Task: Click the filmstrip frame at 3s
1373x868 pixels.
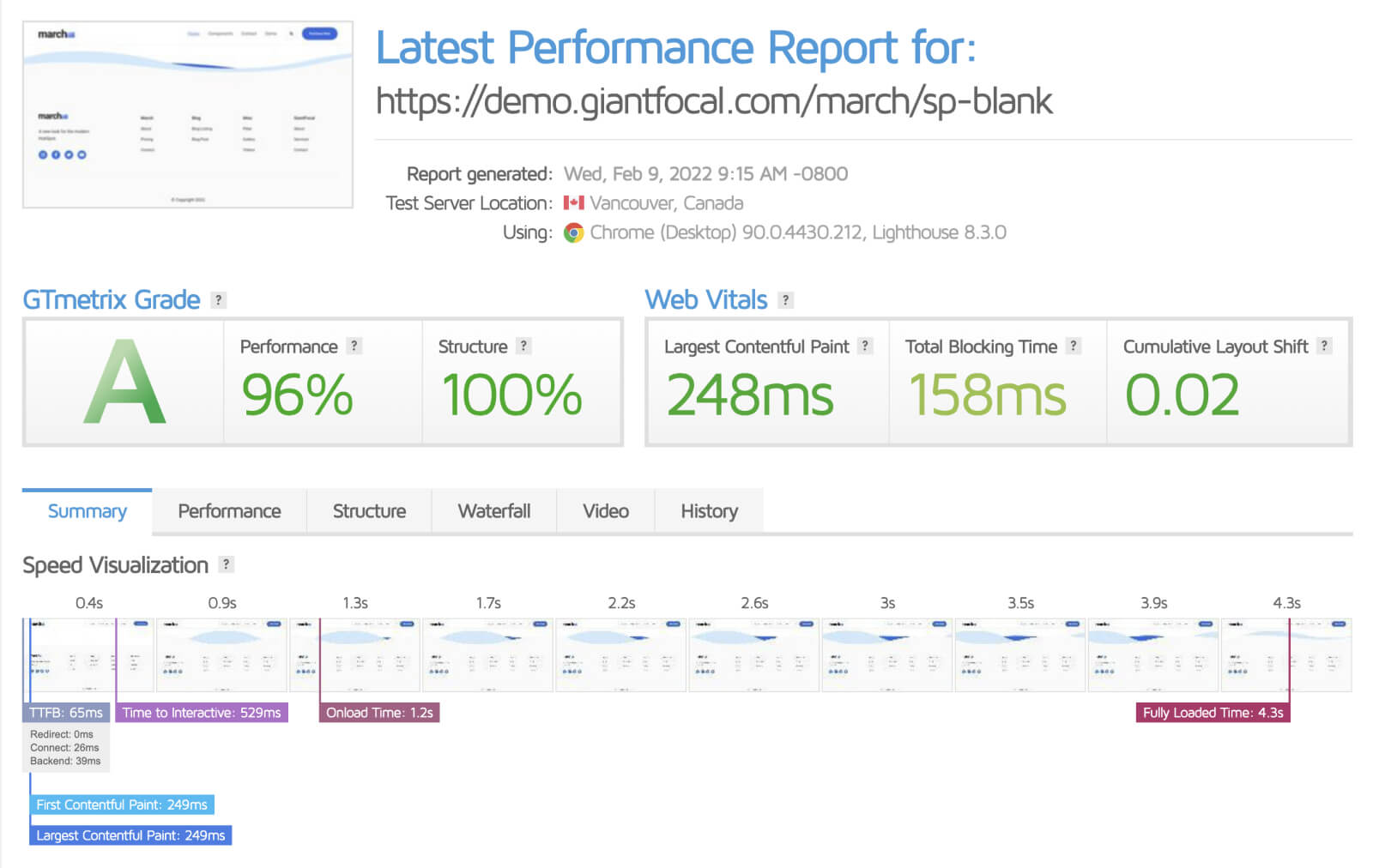Action: [x=887, y=654]
